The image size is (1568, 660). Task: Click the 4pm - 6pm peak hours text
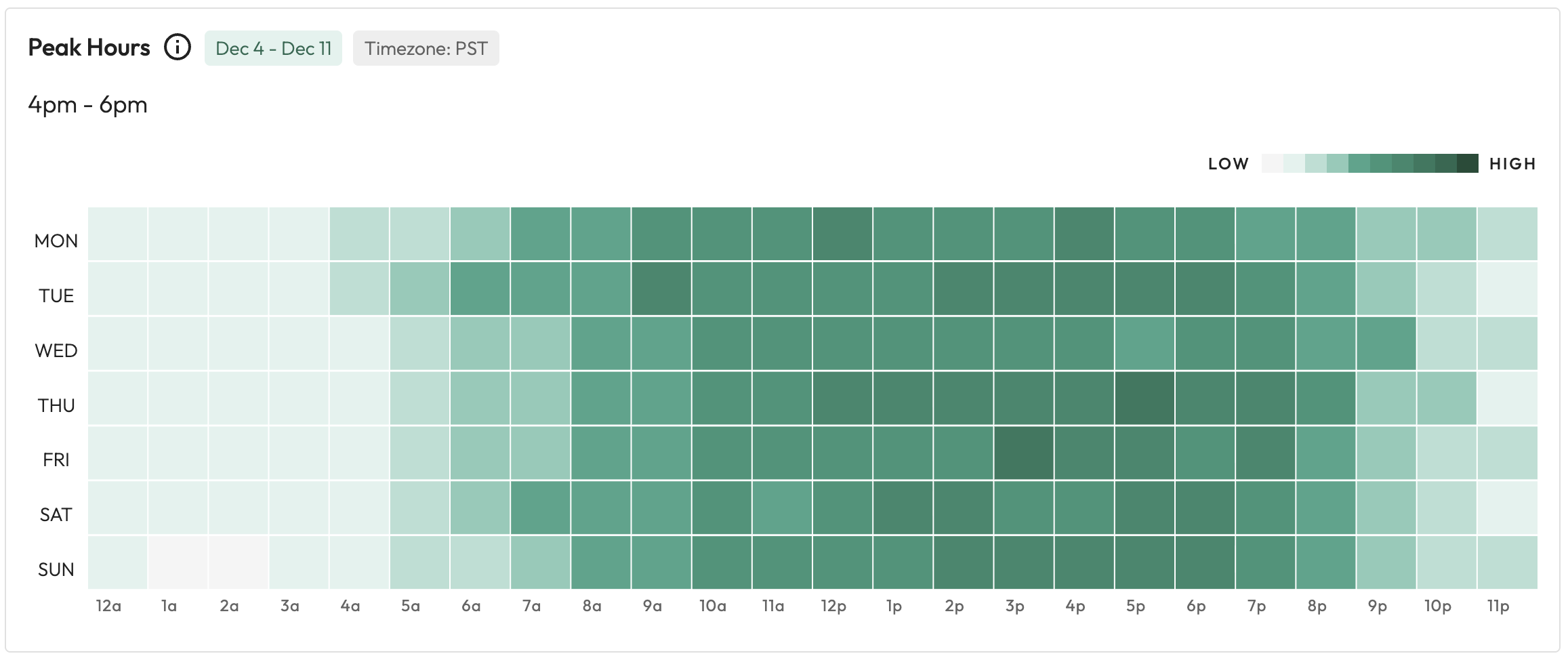(x=87, y=104)
